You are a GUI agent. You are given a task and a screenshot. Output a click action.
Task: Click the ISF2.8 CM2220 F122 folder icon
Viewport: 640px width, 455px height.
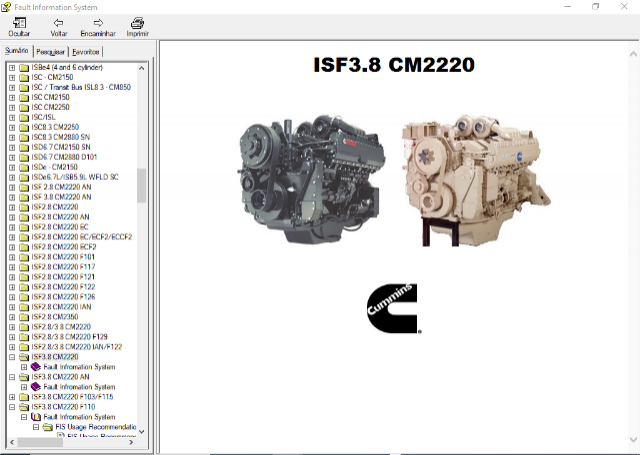(24, 287)
